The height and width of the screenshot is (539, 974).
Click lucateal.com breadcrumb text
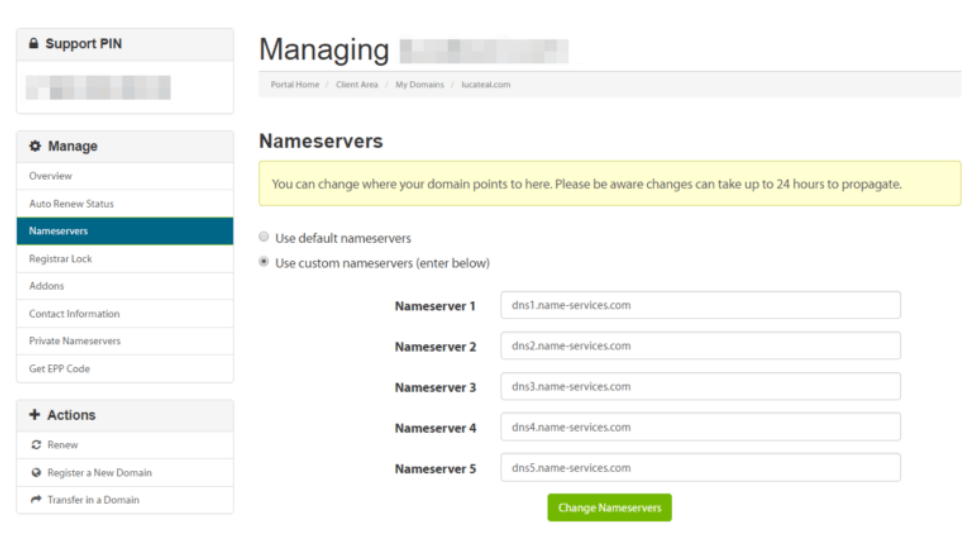tap(486, 84)
